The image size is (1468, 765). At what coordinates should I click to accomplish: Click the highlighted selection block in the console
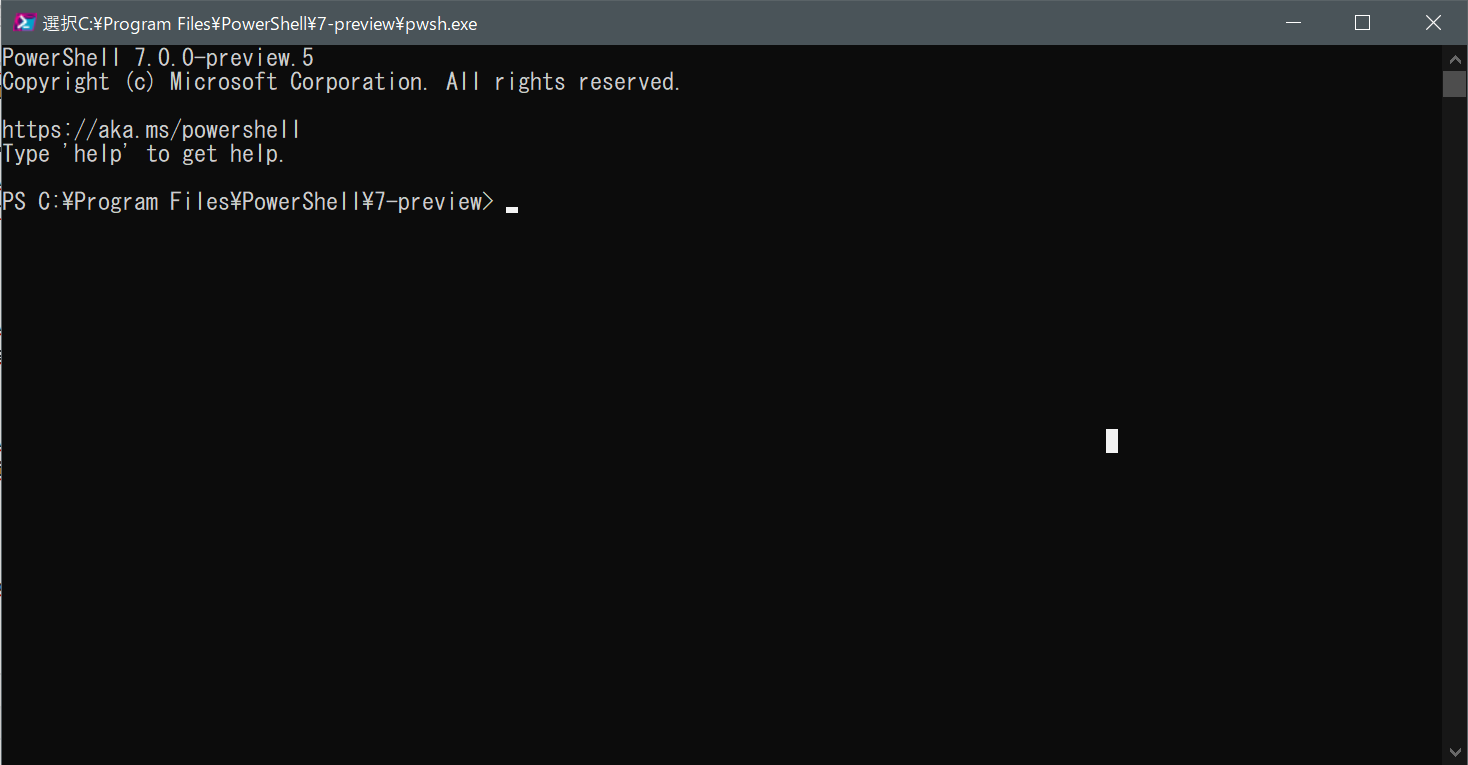pyautogui.click(x=1111, y=440)
